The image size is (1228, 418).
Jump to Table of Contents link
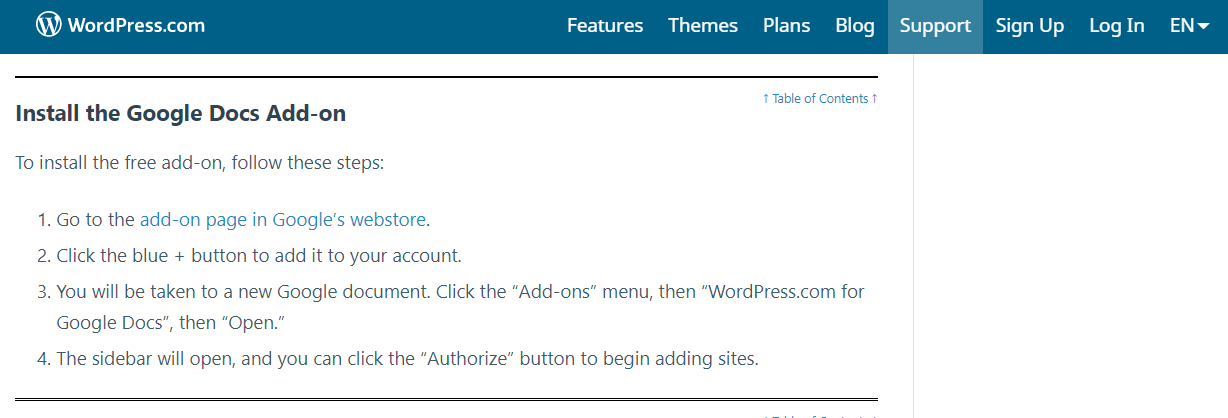point(820,98)
